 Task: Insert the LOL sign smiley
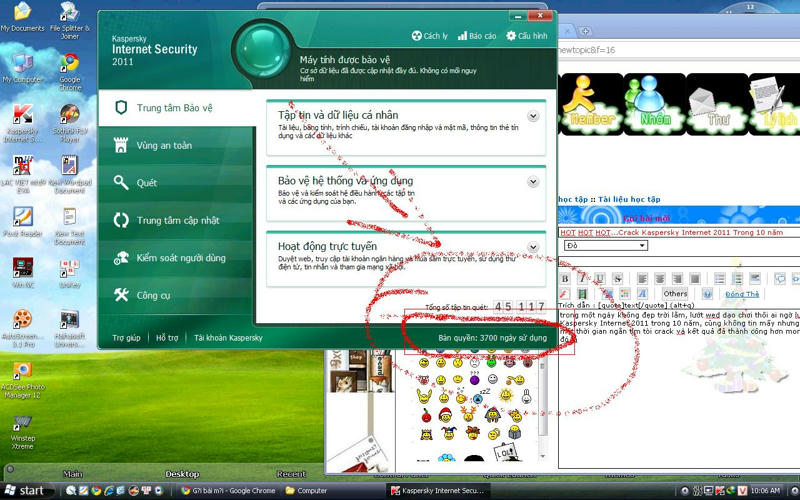tap(506, 452)
